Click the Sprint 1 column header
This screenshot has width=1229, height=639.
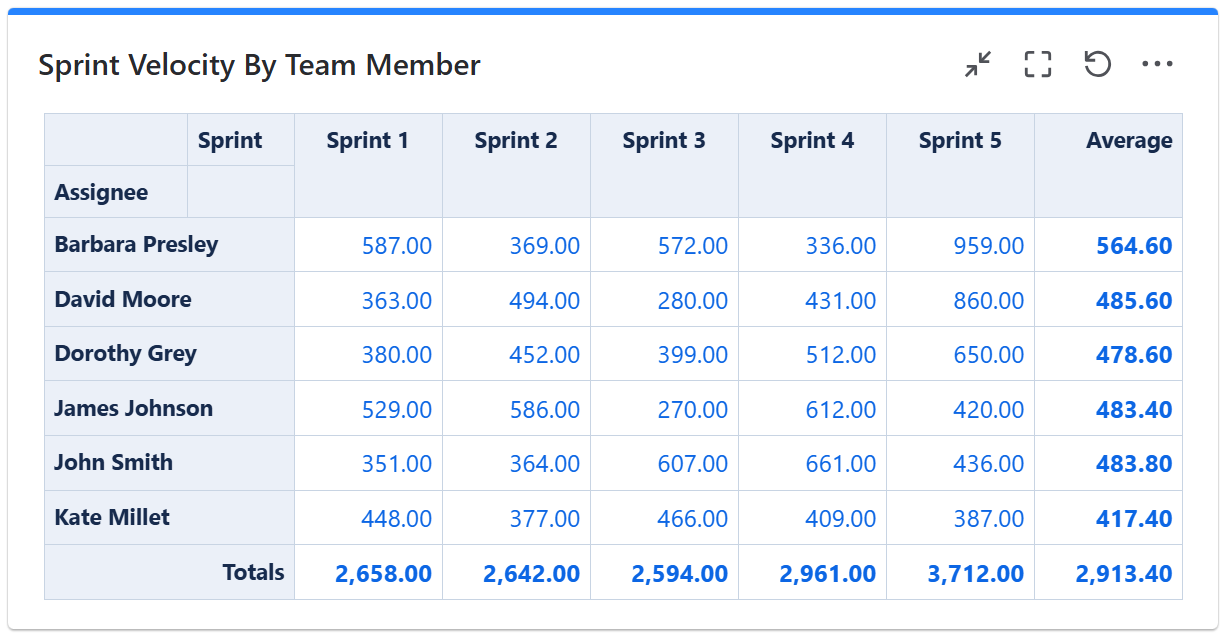click(367, 141)
